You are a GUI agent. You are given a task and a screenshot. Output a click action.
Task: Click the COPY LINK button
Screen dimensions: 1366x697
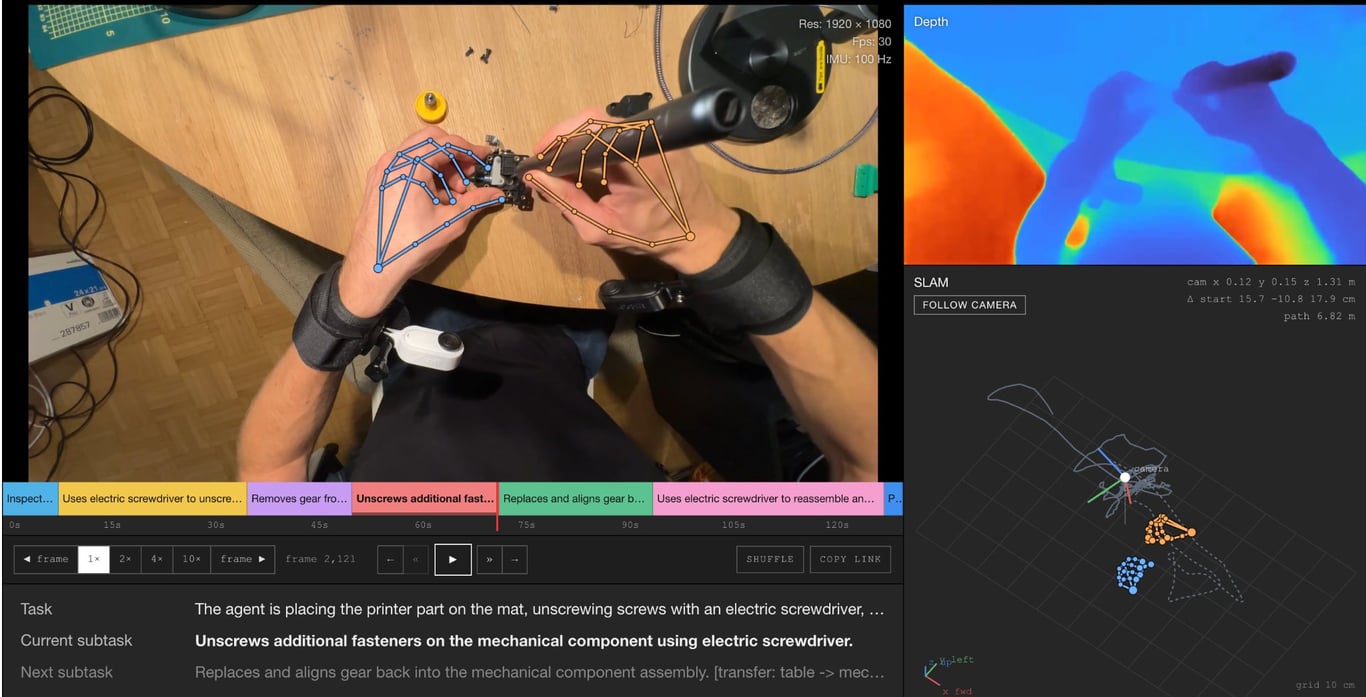point(851,559)
